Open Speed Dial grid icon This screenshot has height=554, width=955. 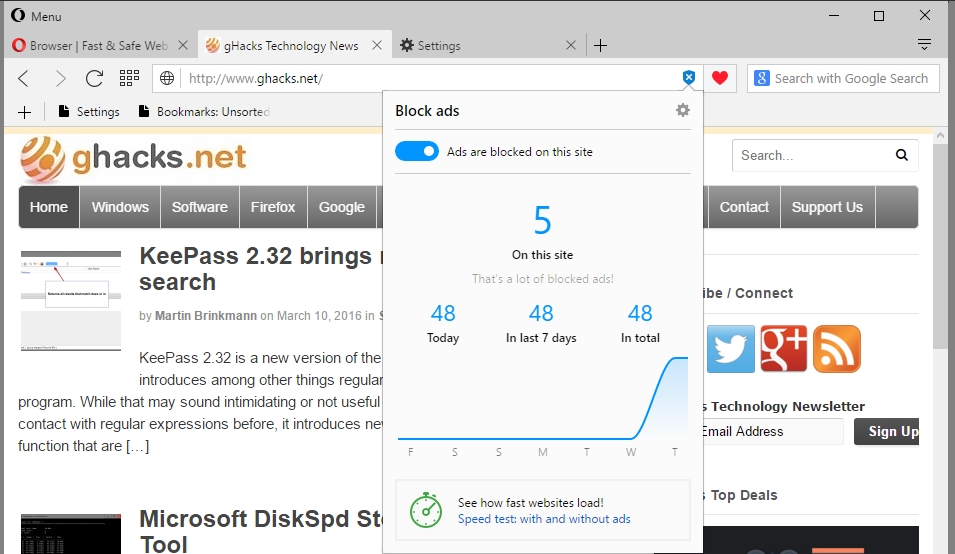point(129,78)
